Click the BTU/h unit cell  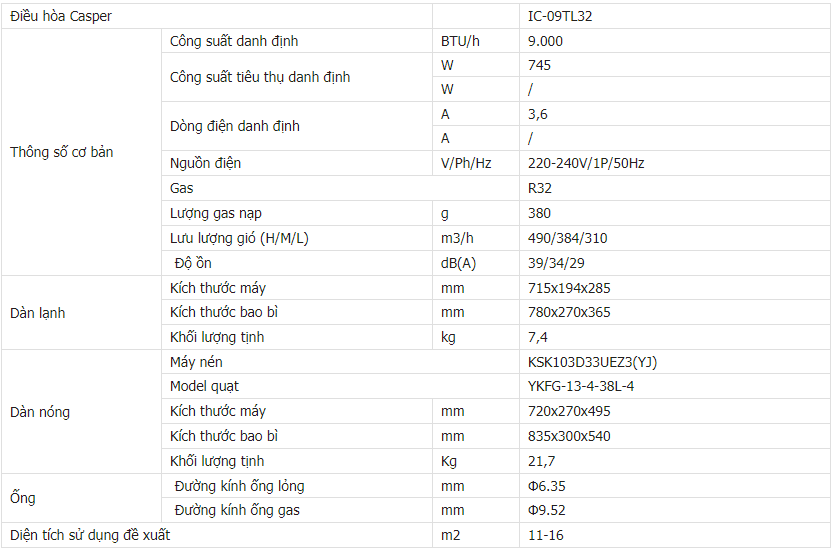tap(459, 41)
